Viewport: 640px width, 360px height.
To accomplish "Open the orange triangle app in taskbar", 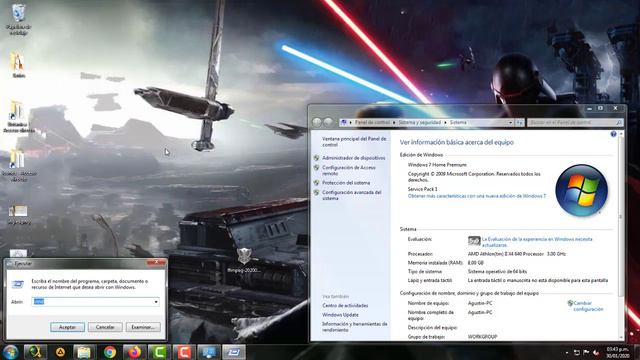I will click(60, 352).
